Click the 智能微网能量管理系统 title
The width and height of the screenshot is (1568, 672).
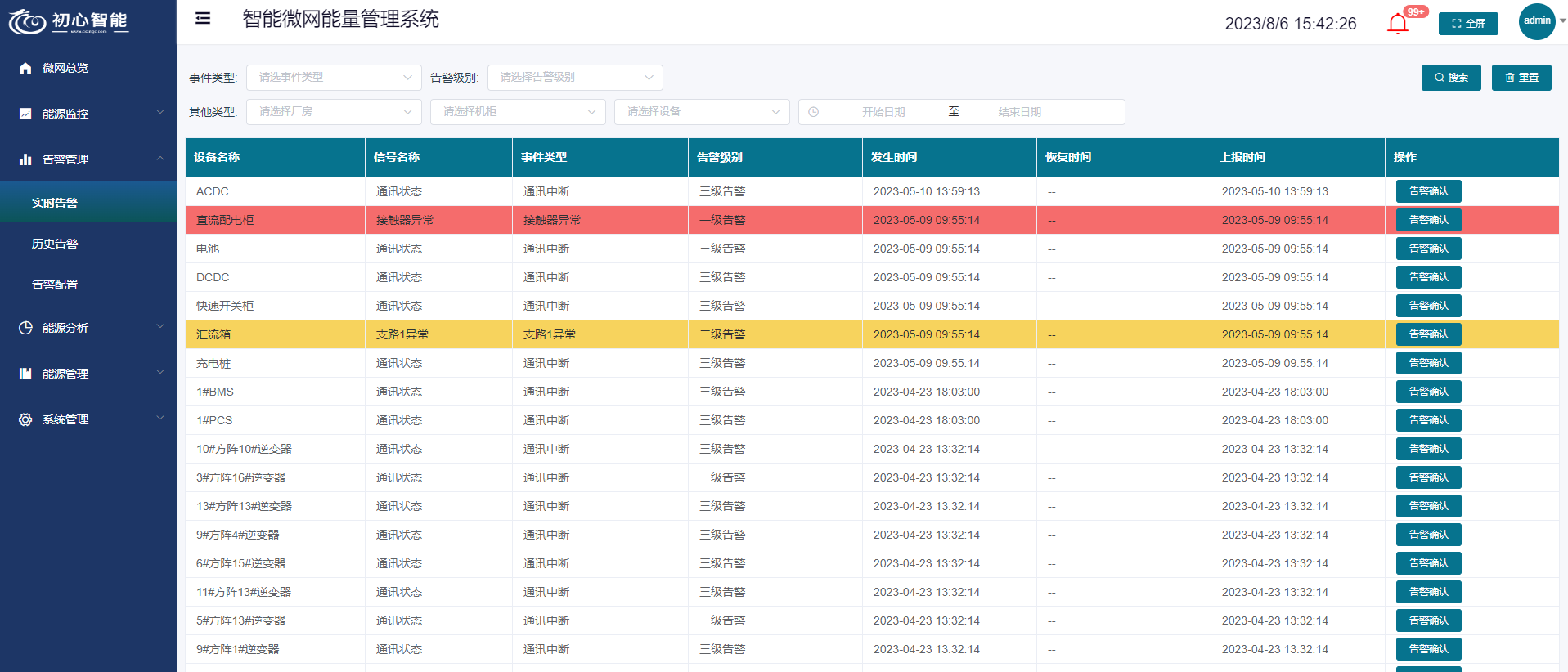(341, 19)
